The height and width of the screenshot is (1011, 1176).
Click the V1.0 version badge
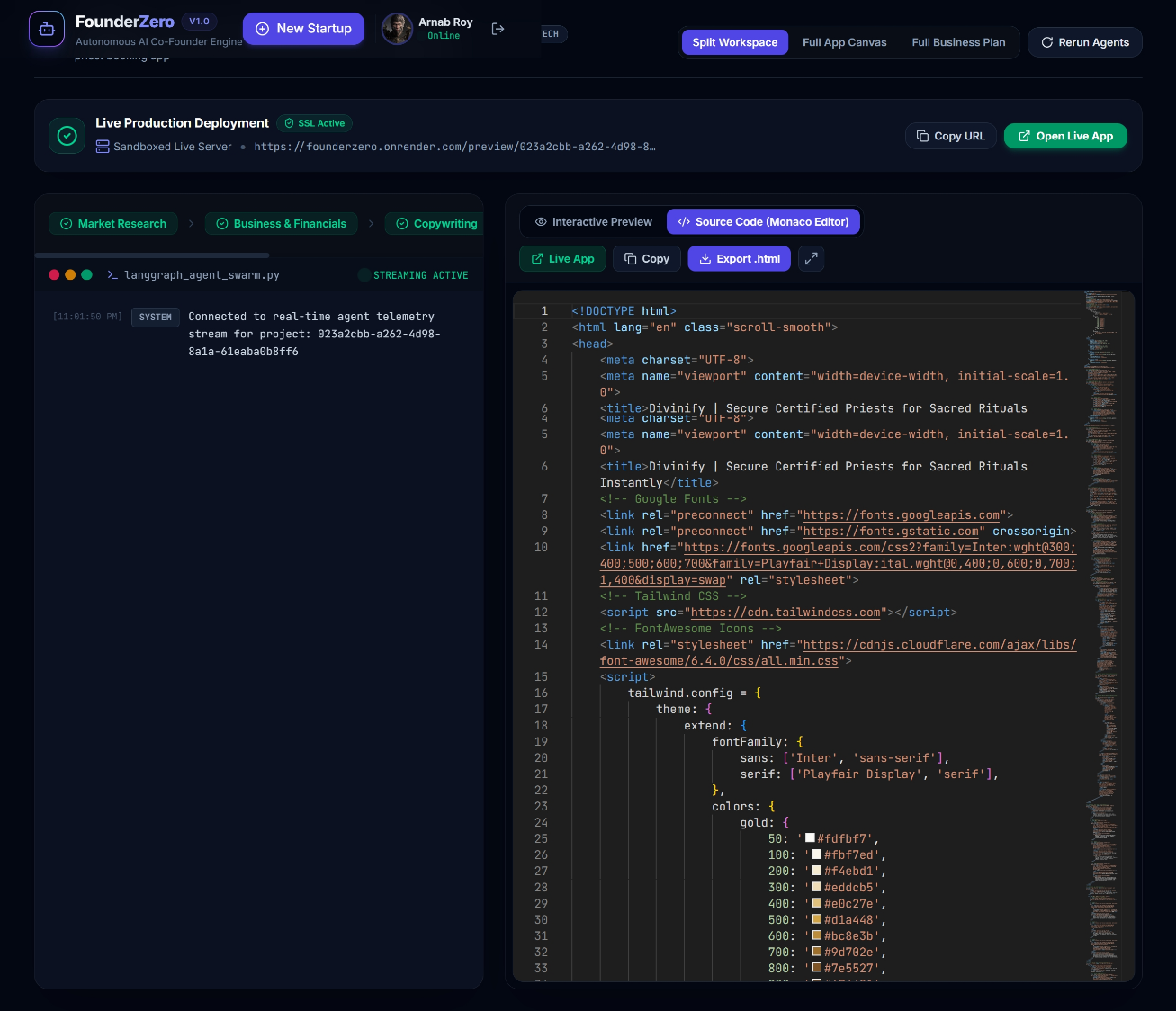[199, 22]
